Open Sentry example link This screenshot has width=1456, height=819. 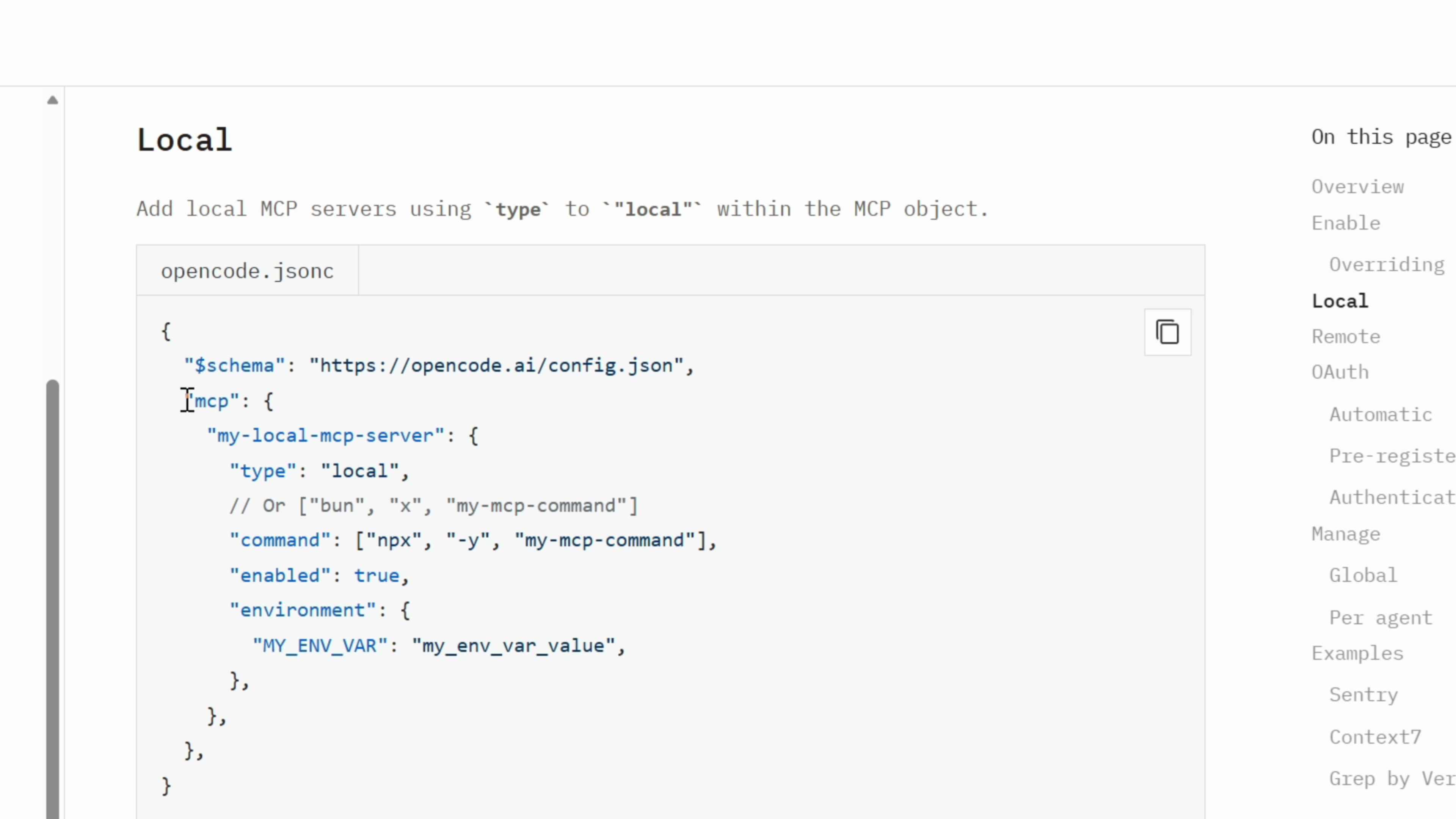1363,695
